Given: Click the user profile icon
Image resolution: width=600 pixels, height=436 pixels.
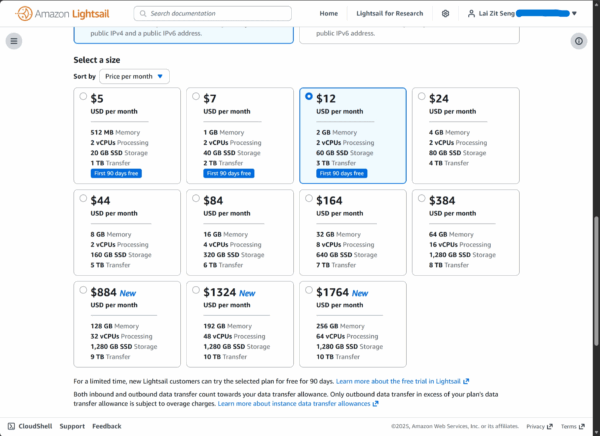Looking at the screenshot, I should (472, 14).
